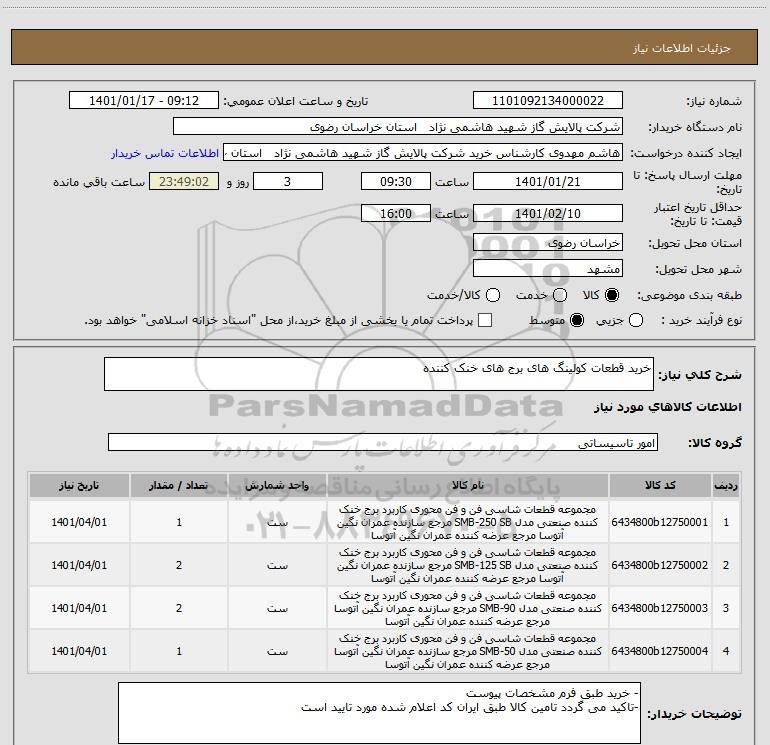This screenshot has height=745, width=770.
Task: Click the واحد شمارش column header
Action: (x=277, y=486)
